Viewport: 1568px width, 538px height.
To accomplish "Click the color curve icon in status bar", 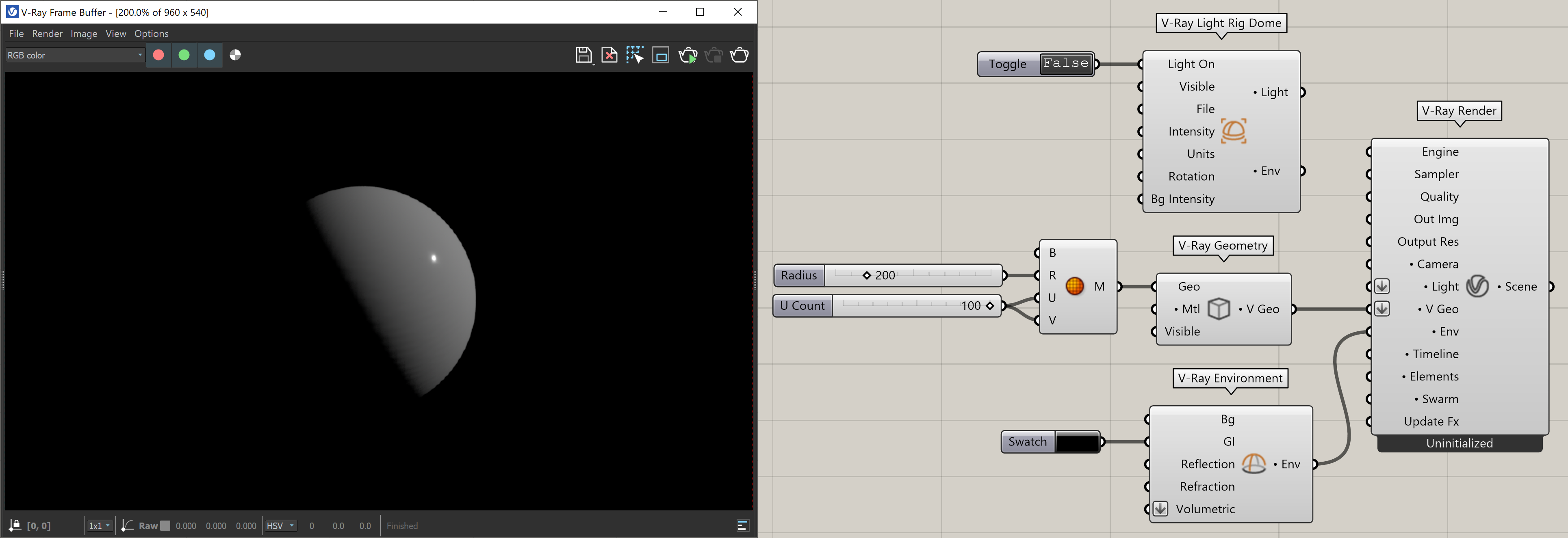I will [127, 526].
